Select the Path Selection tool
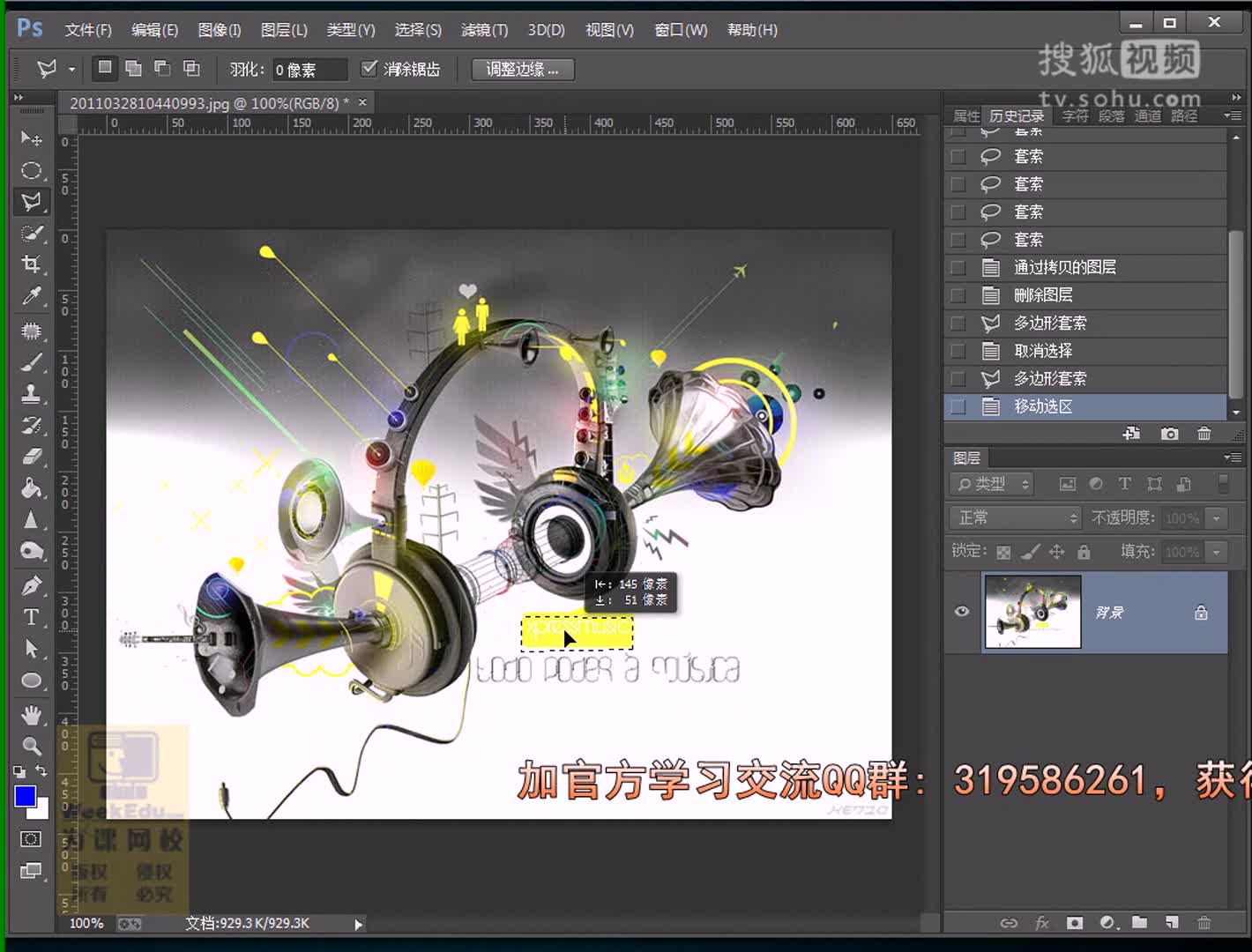 [32, 649]
